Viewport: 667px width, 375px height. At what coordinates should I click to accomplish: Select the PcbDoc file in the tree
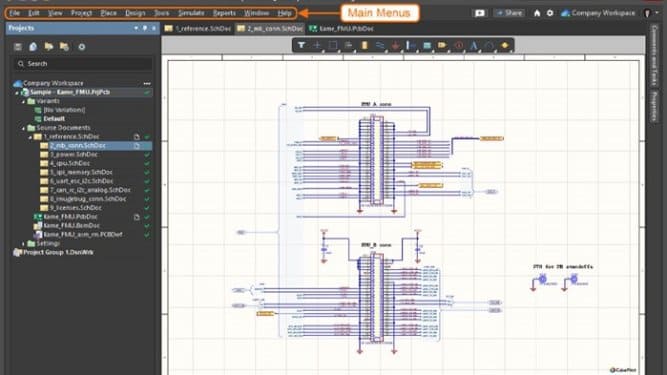pos(71,217)
